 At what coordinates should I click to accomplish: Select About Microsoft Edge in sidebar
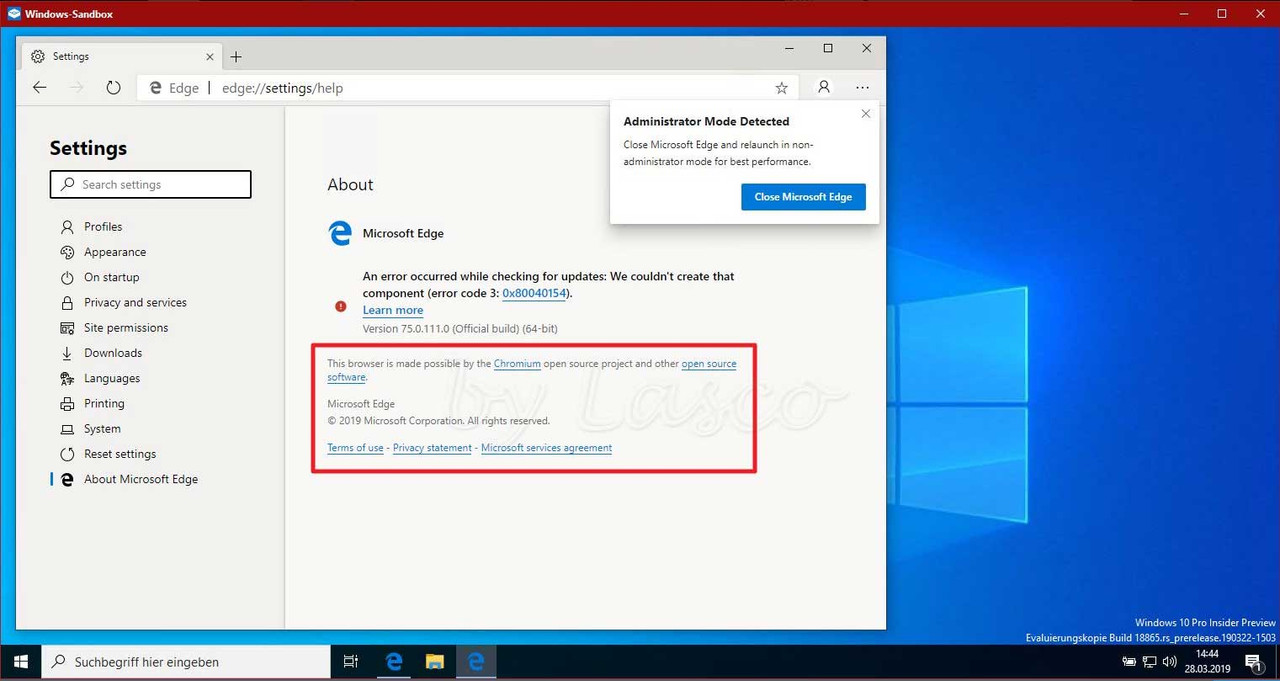coord(141,480)
